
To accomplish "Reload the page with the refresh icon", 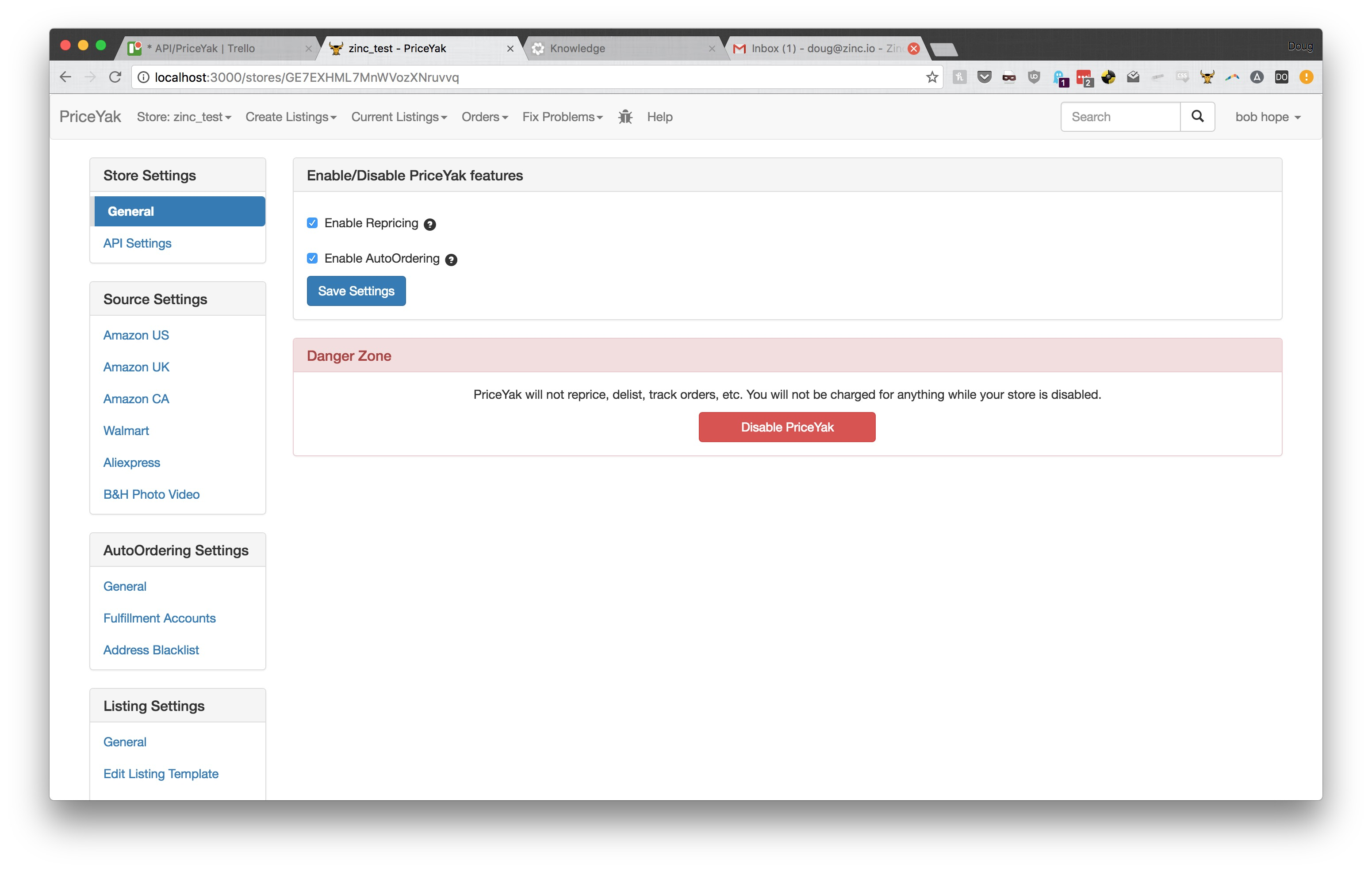I will pos(115,77).
